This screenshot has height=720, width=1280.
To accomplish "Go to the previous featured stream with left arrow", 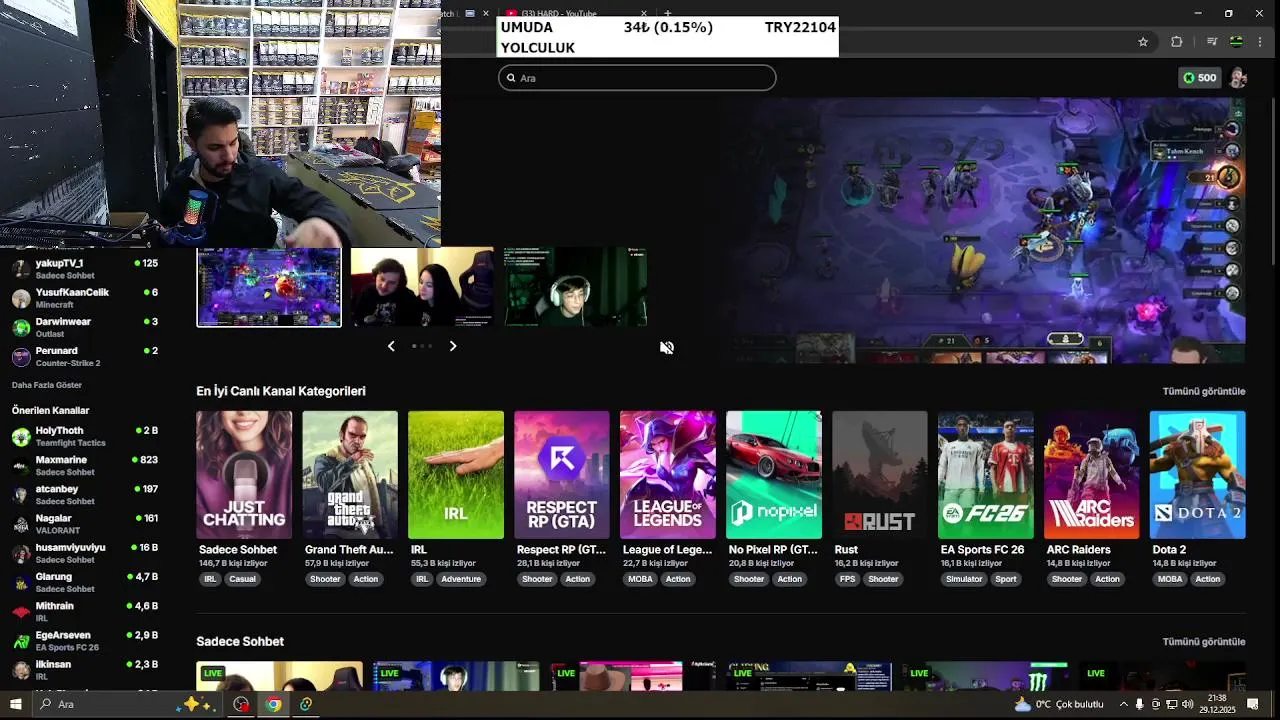I will (391, 346).
